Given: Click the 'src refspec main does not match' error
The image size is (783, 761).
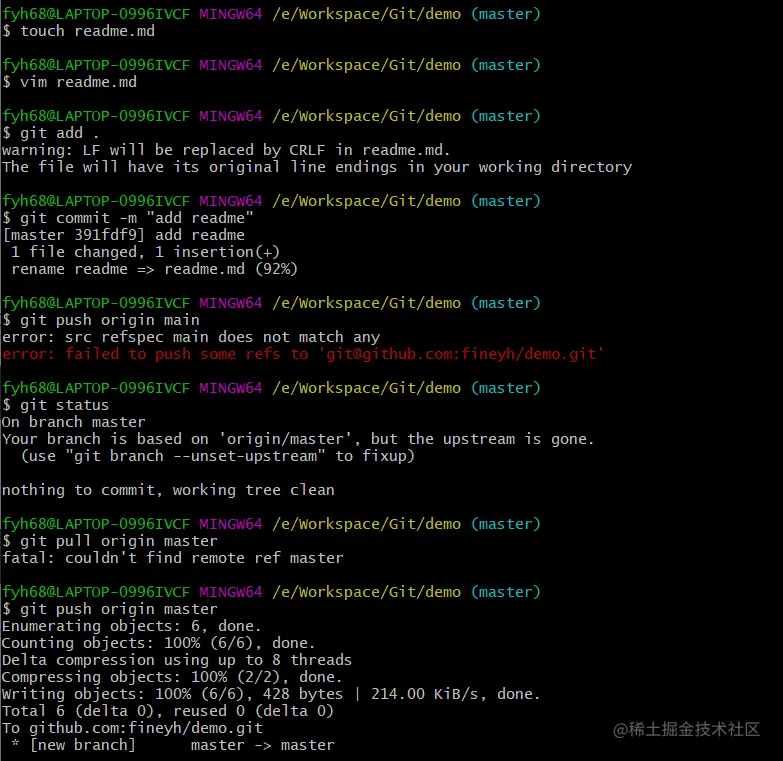Looking at the screenshot, I should pyautogui.click(x=191, y=337).
